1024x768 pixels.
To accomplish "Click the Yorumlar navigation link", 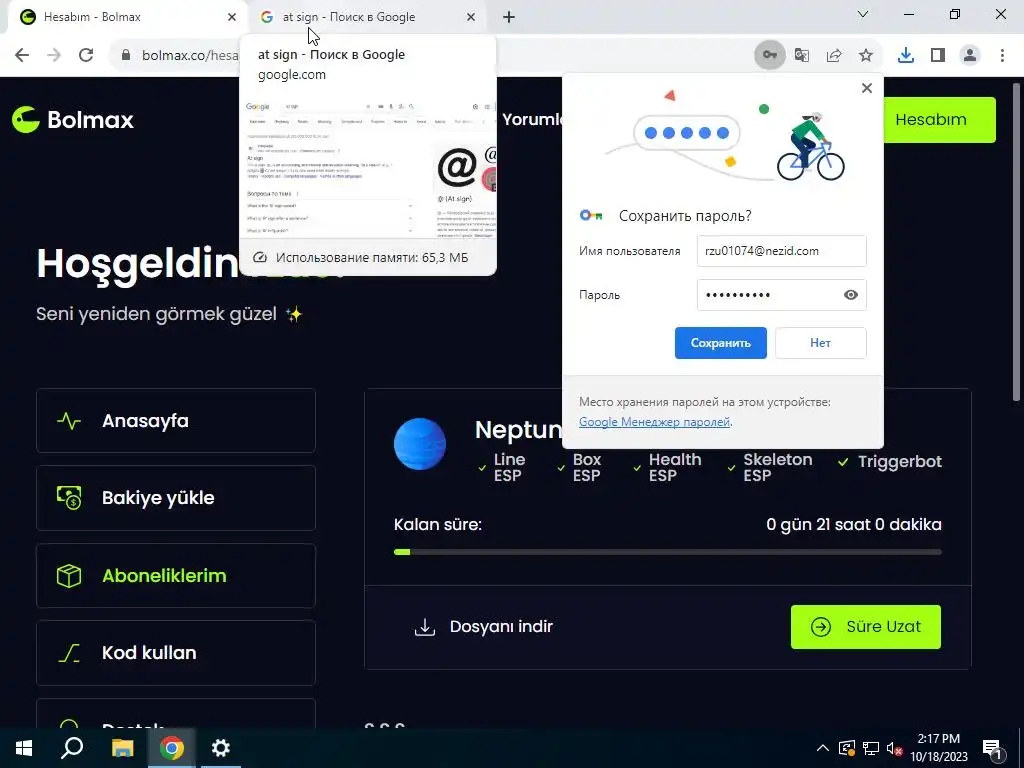I will coord(533,120).
